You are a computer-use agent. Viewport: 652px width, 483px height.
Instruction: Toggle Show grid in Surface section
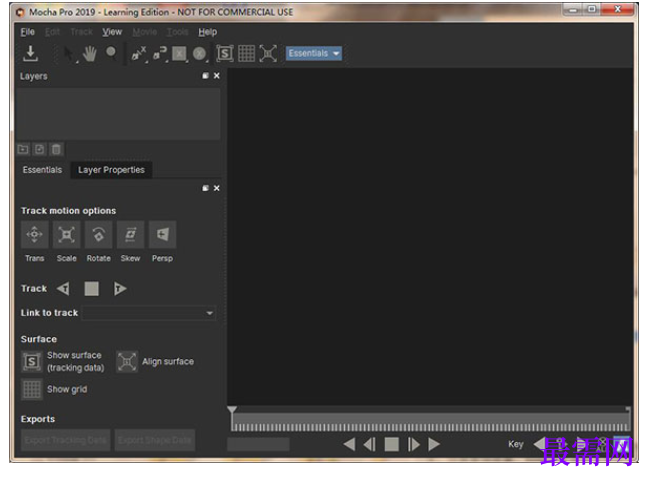point(32,389)
